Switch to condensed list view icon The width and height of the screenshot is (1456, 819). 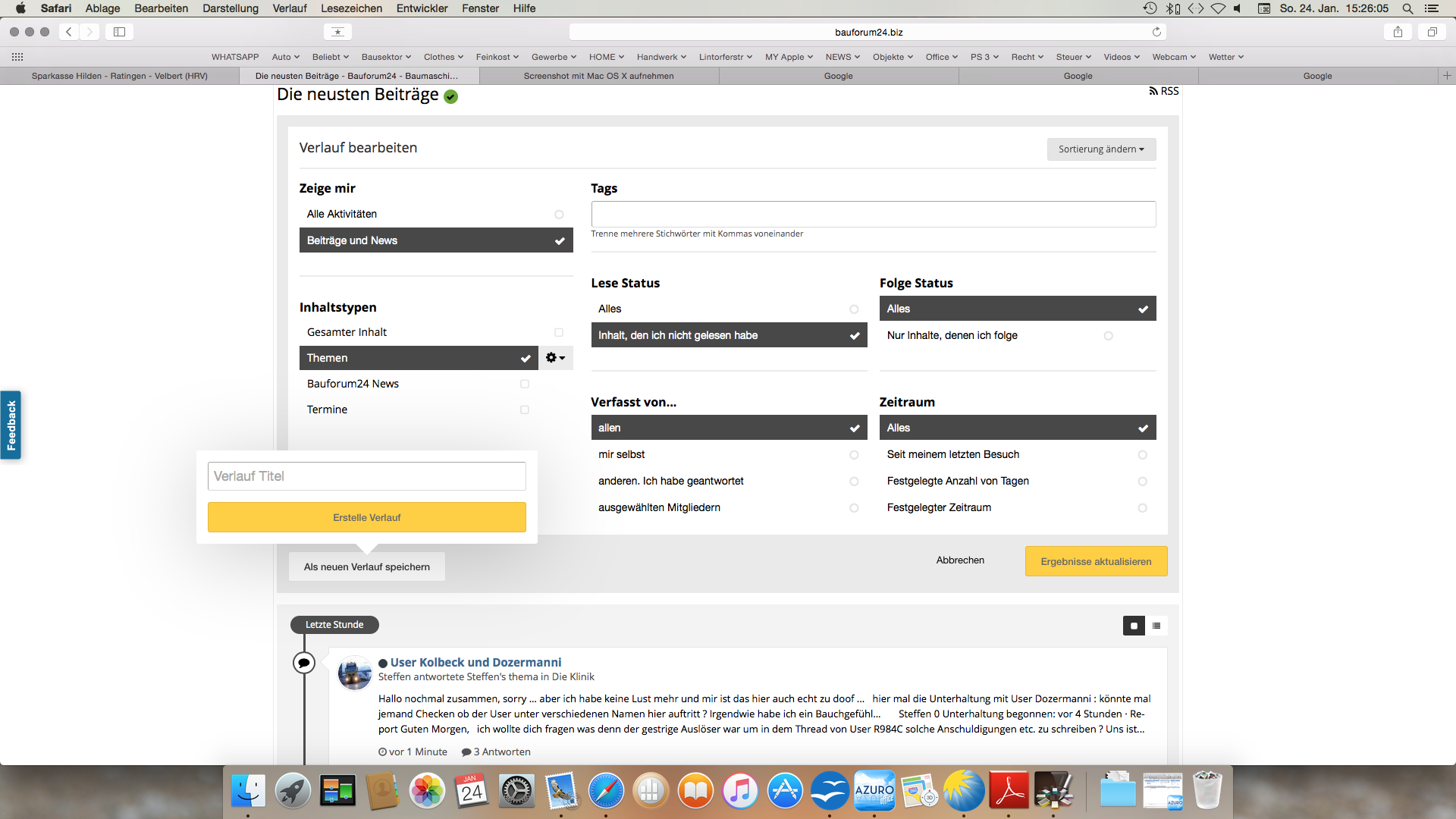[x=1156, y=626]
